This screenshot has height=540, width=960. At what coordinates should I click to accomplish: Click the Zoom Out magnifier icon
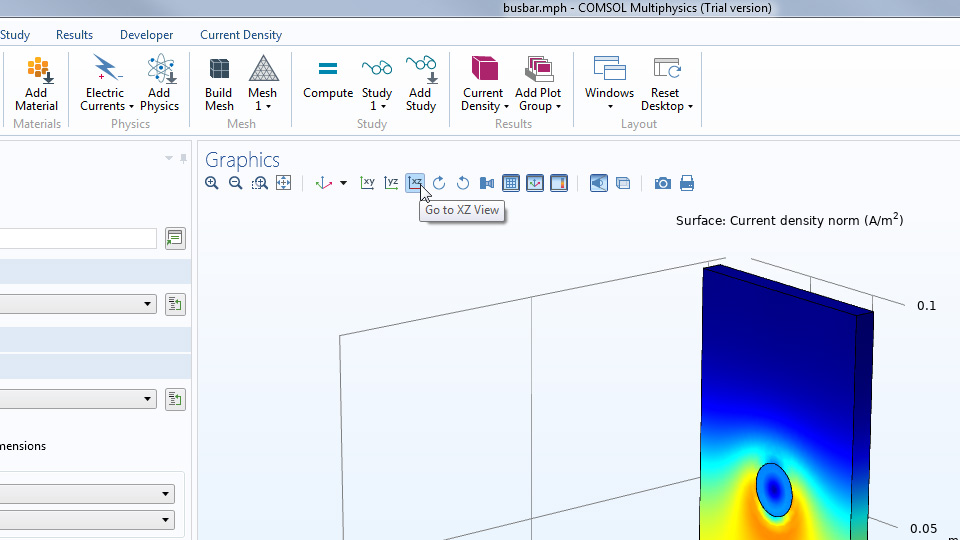(236, 183)
